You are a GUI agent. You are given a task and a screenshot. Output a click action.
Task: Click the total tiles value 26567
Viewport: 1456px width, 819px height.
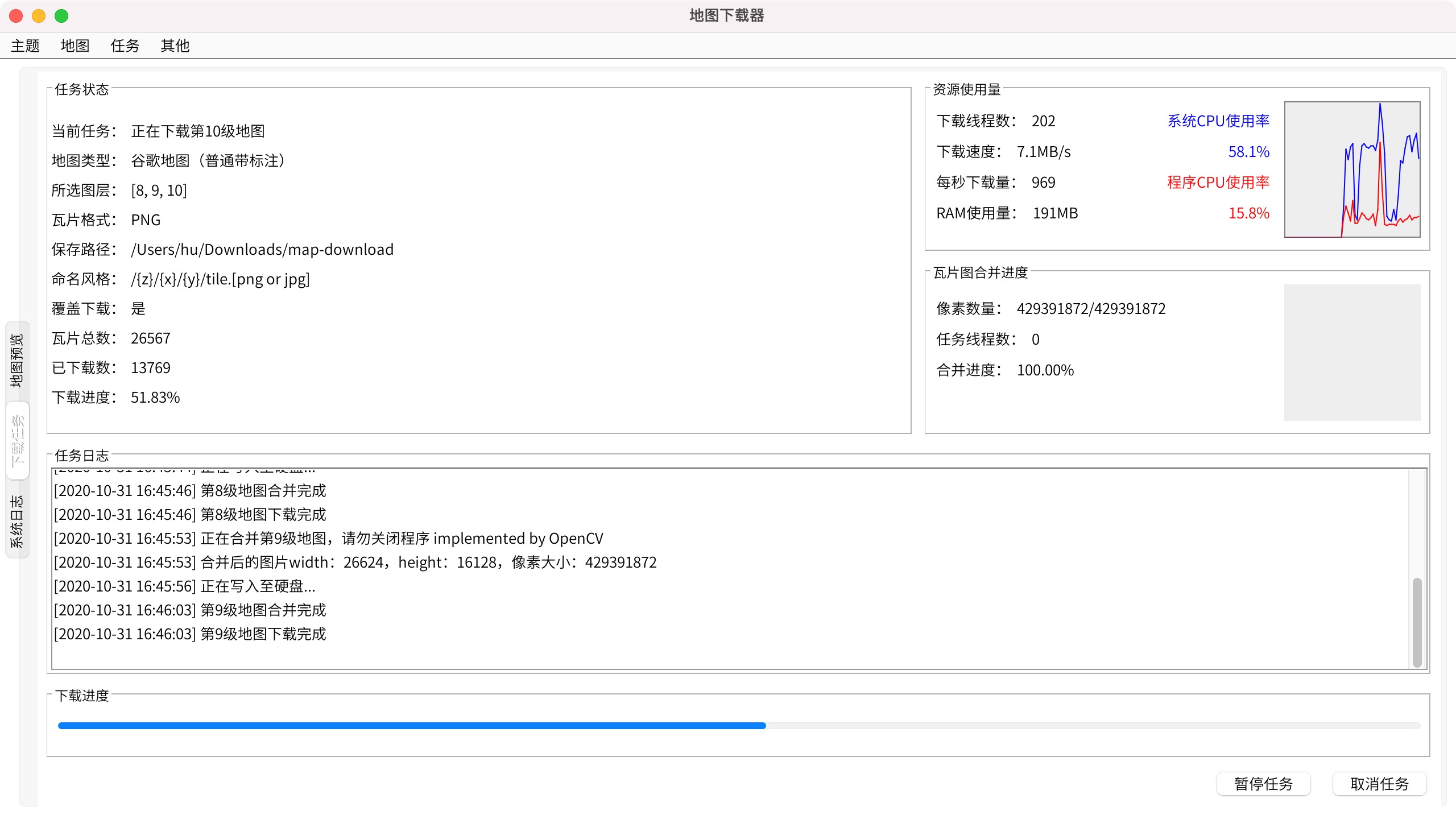click(151, 338)
